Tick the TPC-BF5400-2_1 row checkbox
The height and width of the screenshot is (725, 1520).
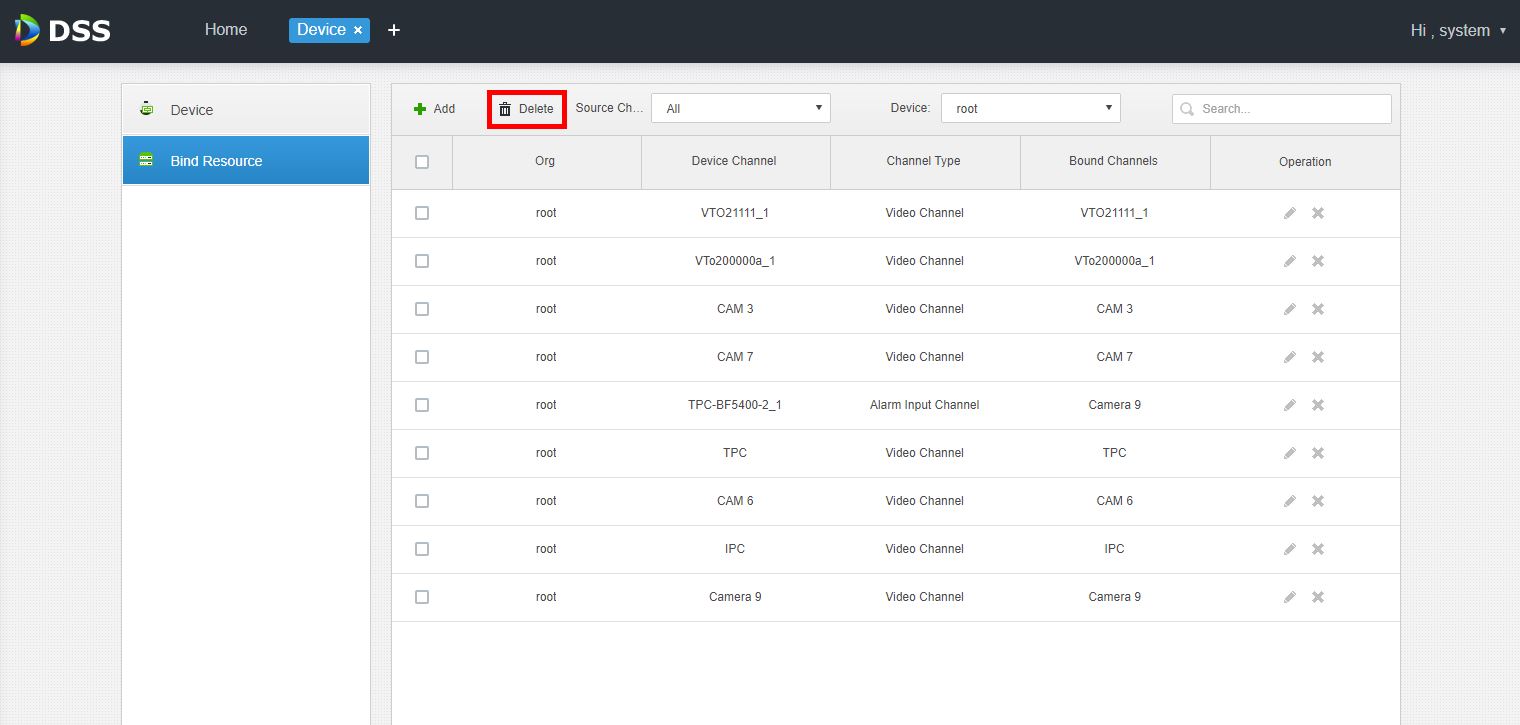(x=422, y=405)
